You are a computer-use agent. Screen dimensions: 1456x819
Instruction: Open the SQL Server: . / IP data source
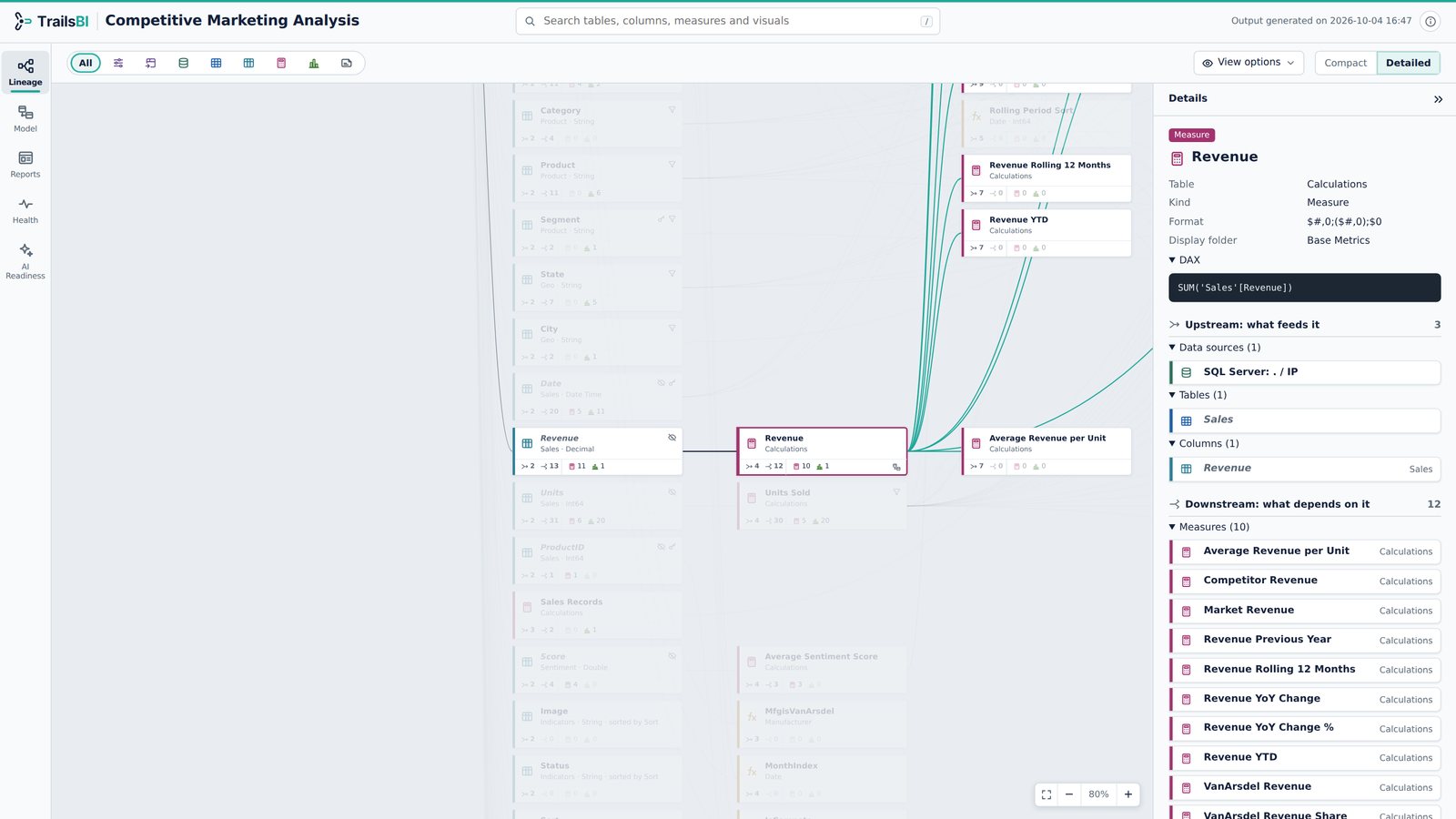[1305, 372]
